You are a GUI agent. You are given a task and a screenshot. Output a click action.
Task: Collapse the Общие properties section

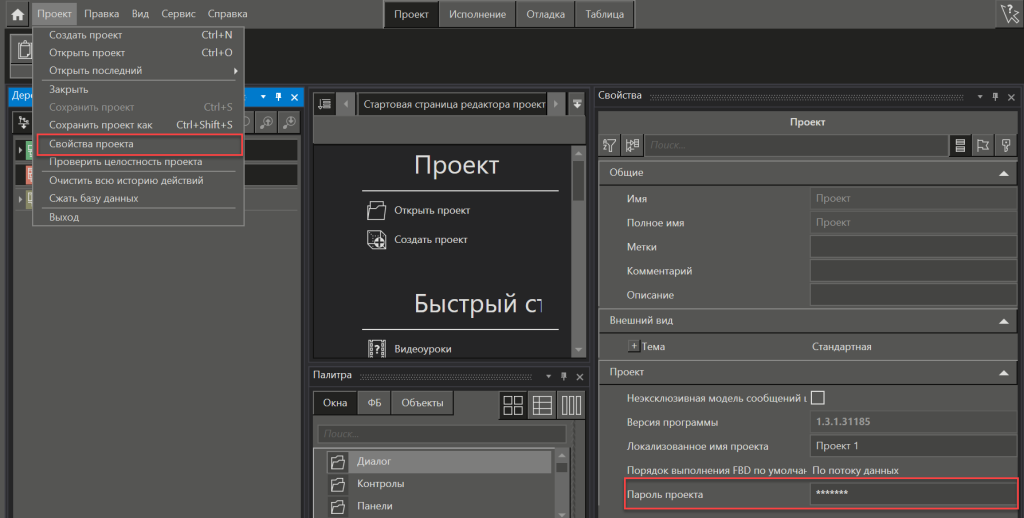(1003, 173)
